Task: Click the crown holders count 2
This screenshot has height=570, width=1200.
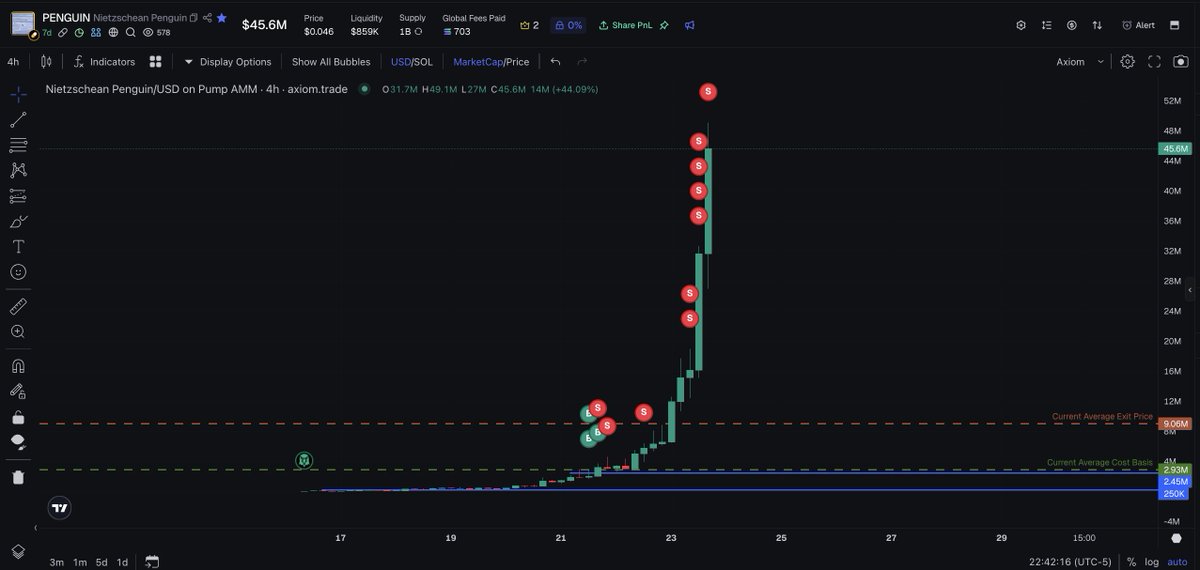Action: [x=529, y=25]
